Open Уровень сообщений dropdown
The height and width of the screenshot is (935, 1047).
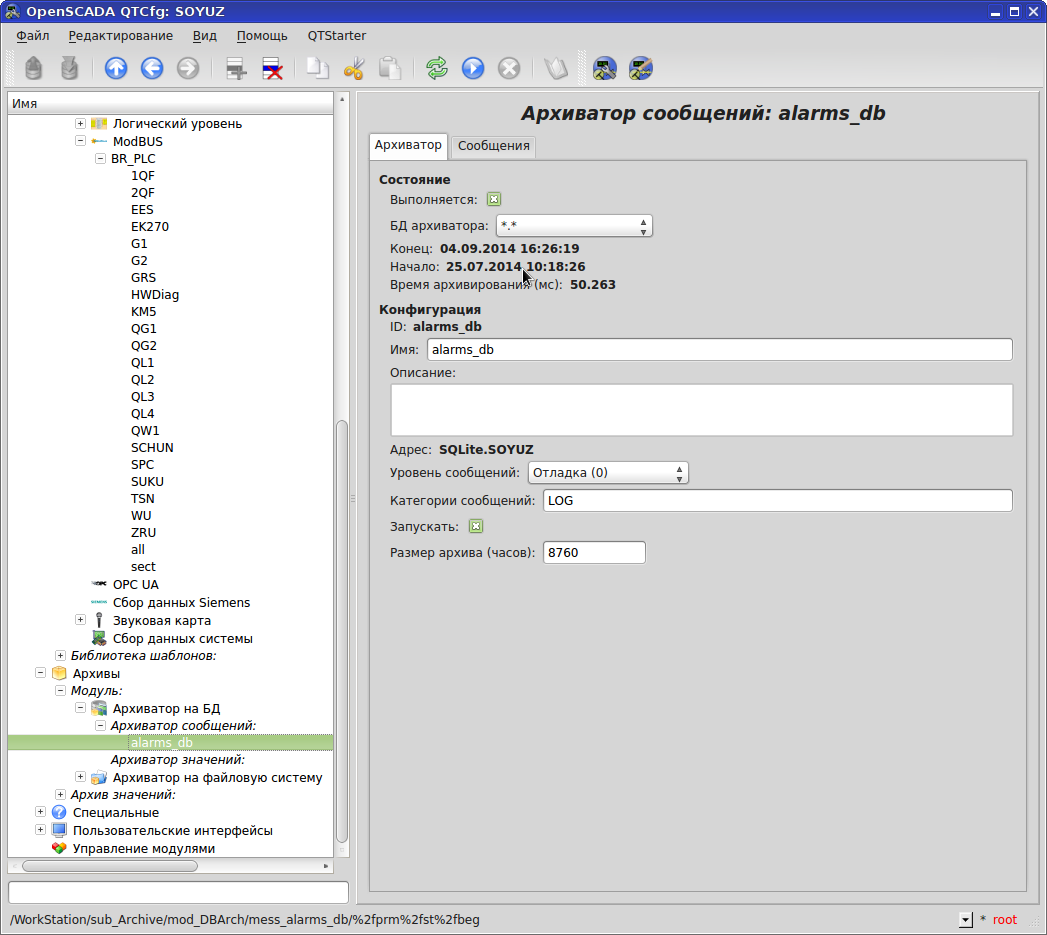click(x=608, y=473)
